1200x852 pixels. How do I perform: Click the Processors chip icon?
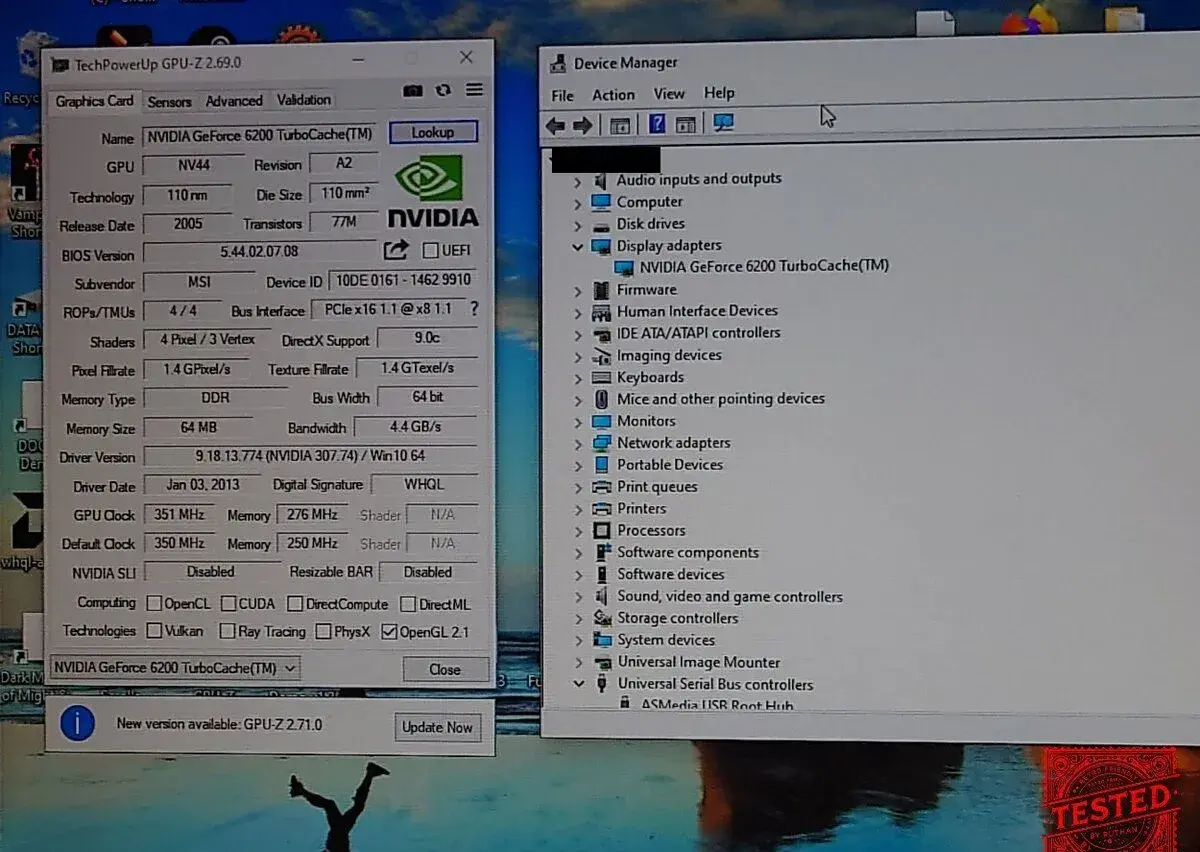click(601, 531)
